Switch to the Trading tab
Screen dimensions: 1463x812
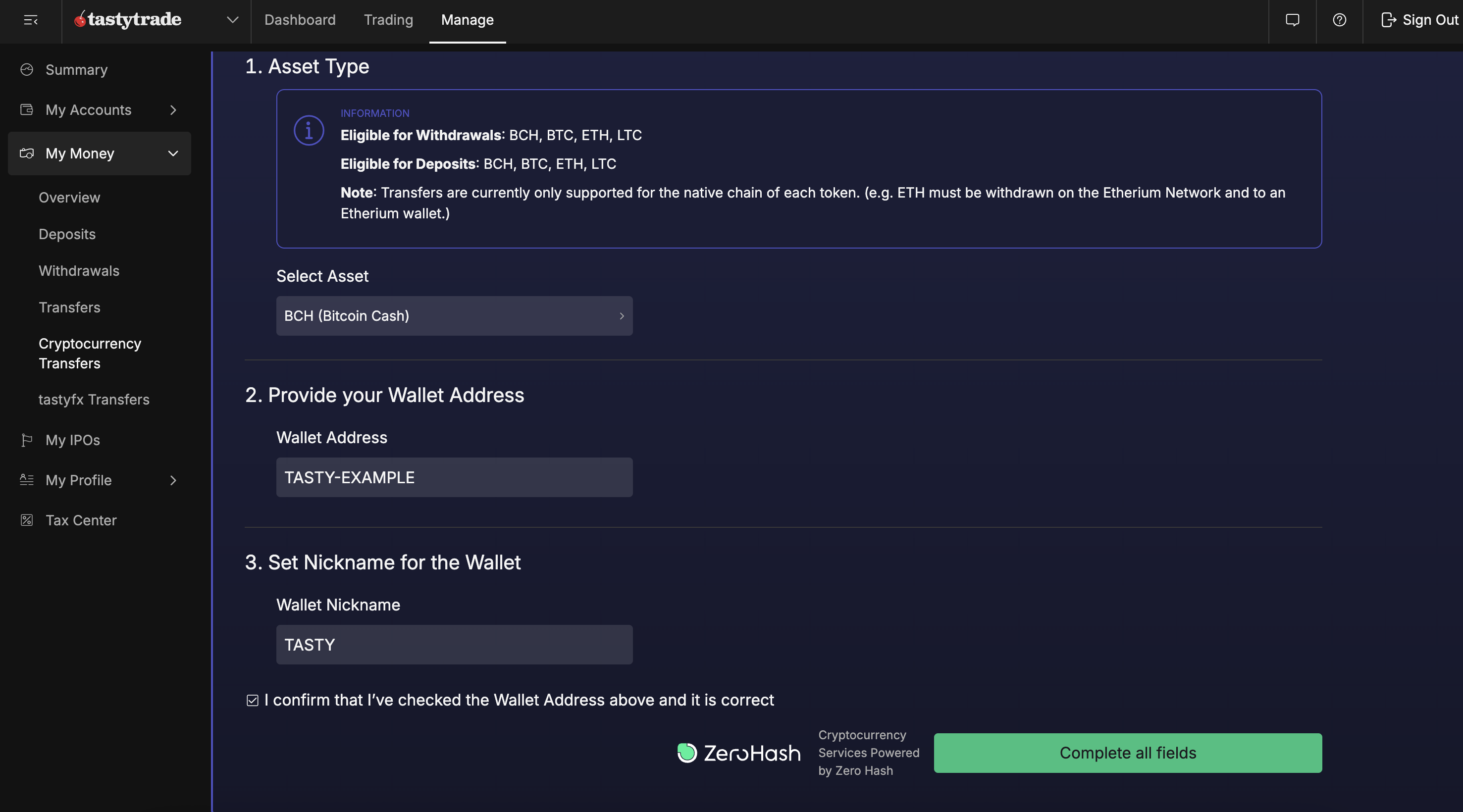click(388, 20)
